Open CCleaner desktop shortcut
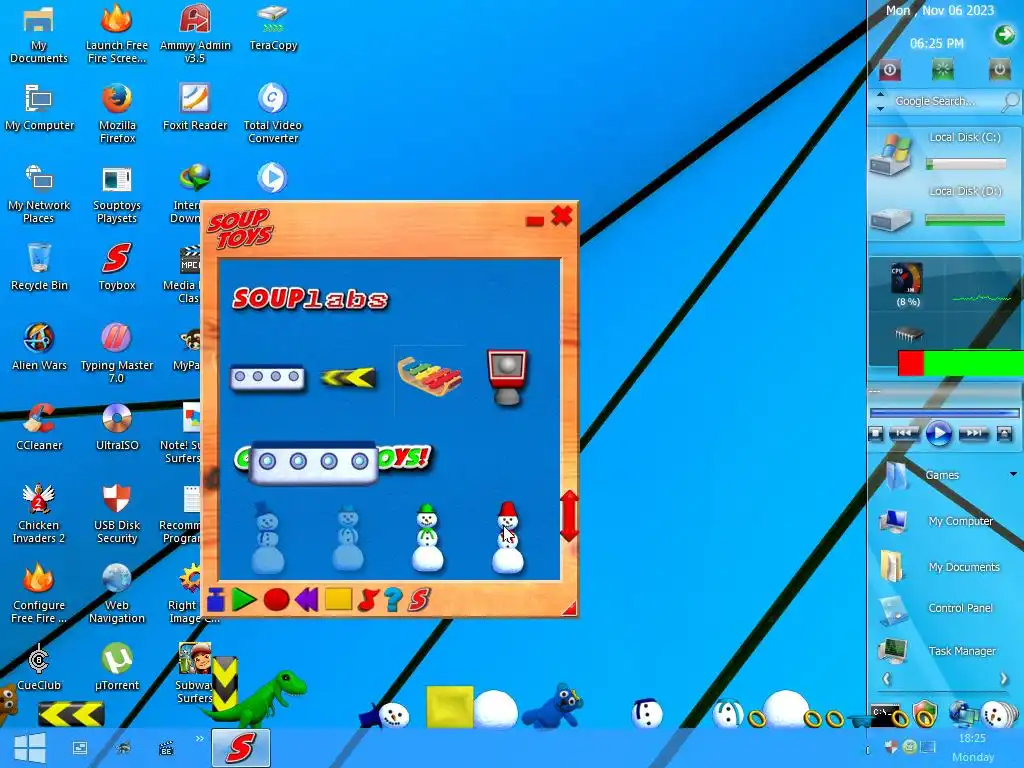This screenshot has height=768, width=1024. [39, 426]
